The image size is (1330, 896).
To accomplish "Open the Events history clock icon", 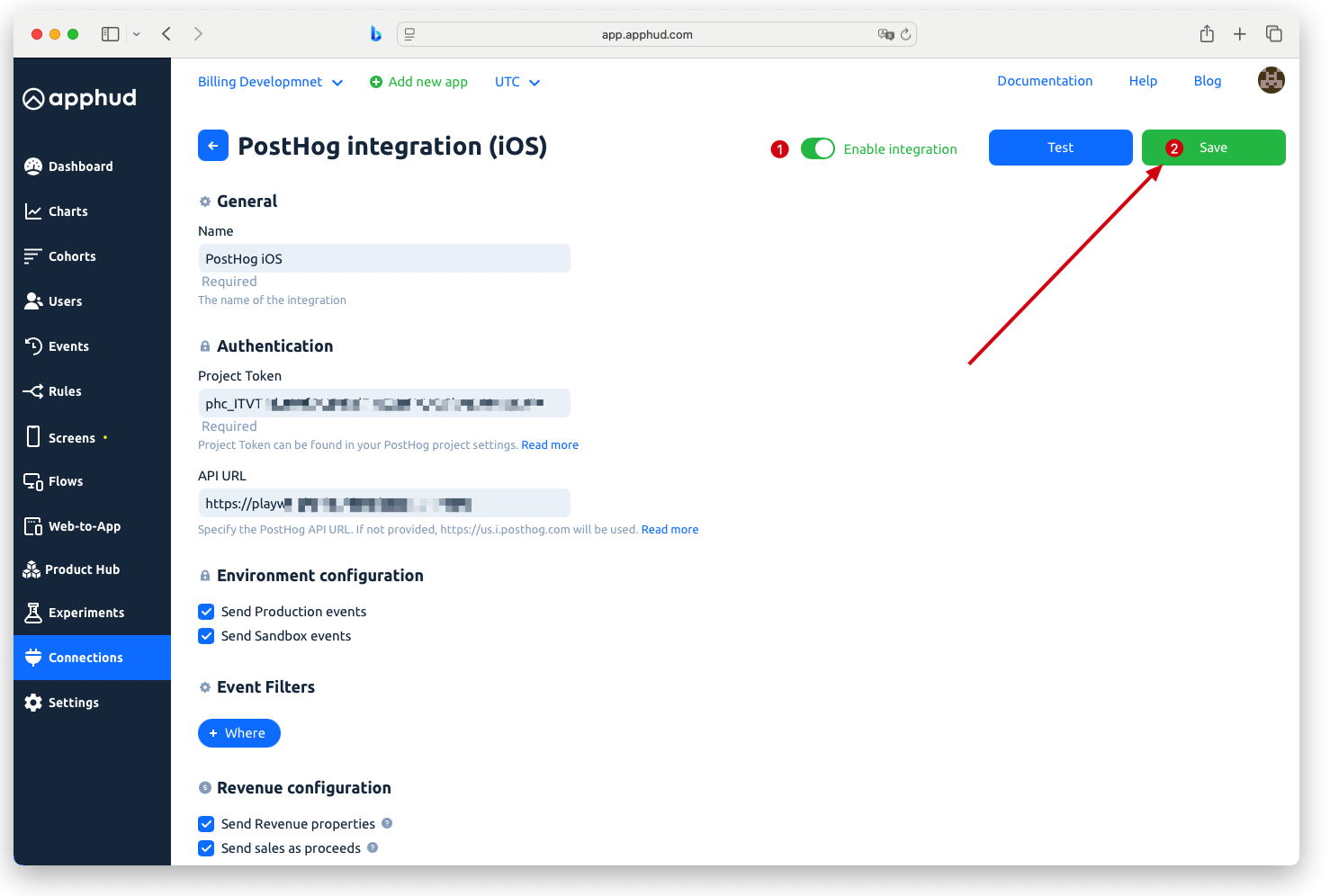I will [x=33, y=346].
